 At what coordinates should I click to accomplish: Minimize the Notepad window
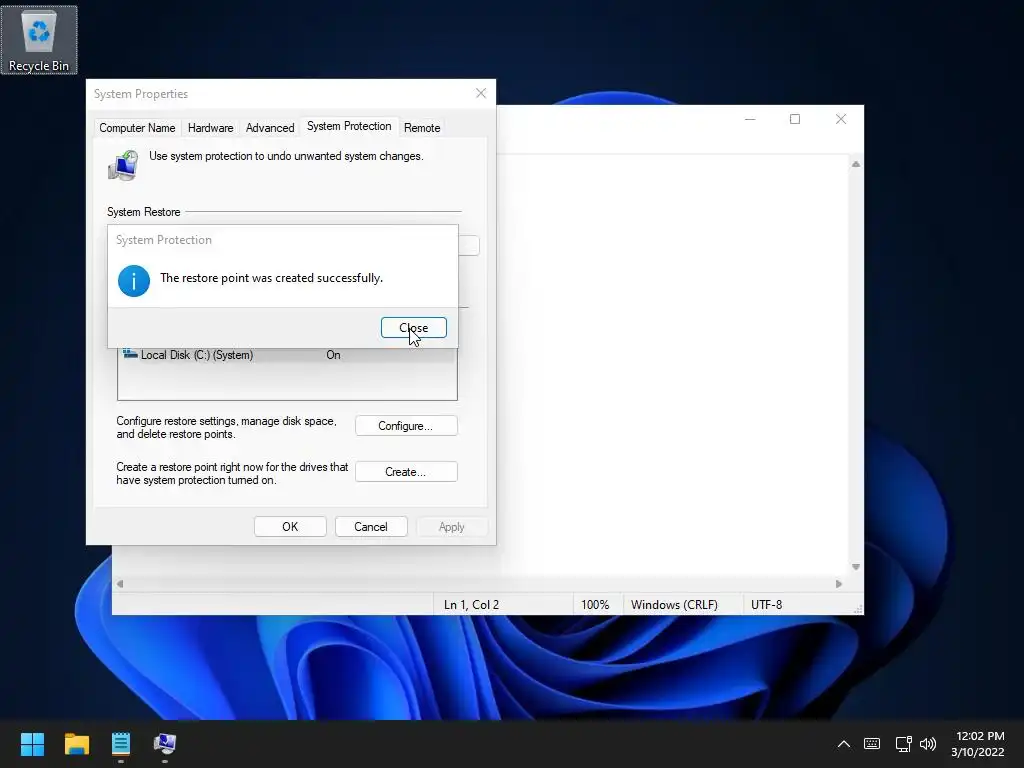click(x=750, y=119)
